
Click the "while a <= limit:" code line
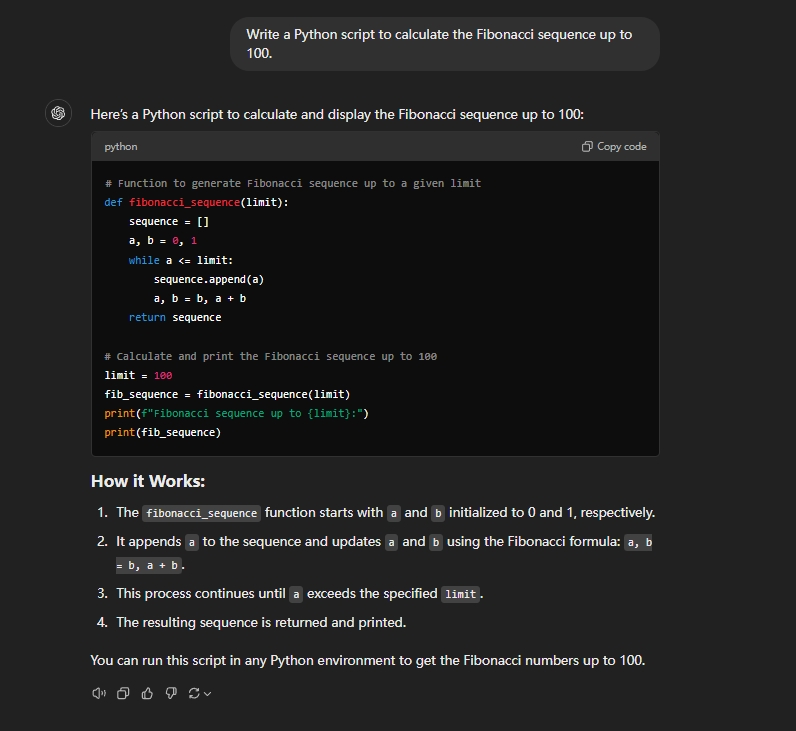(x=180, y=260)
